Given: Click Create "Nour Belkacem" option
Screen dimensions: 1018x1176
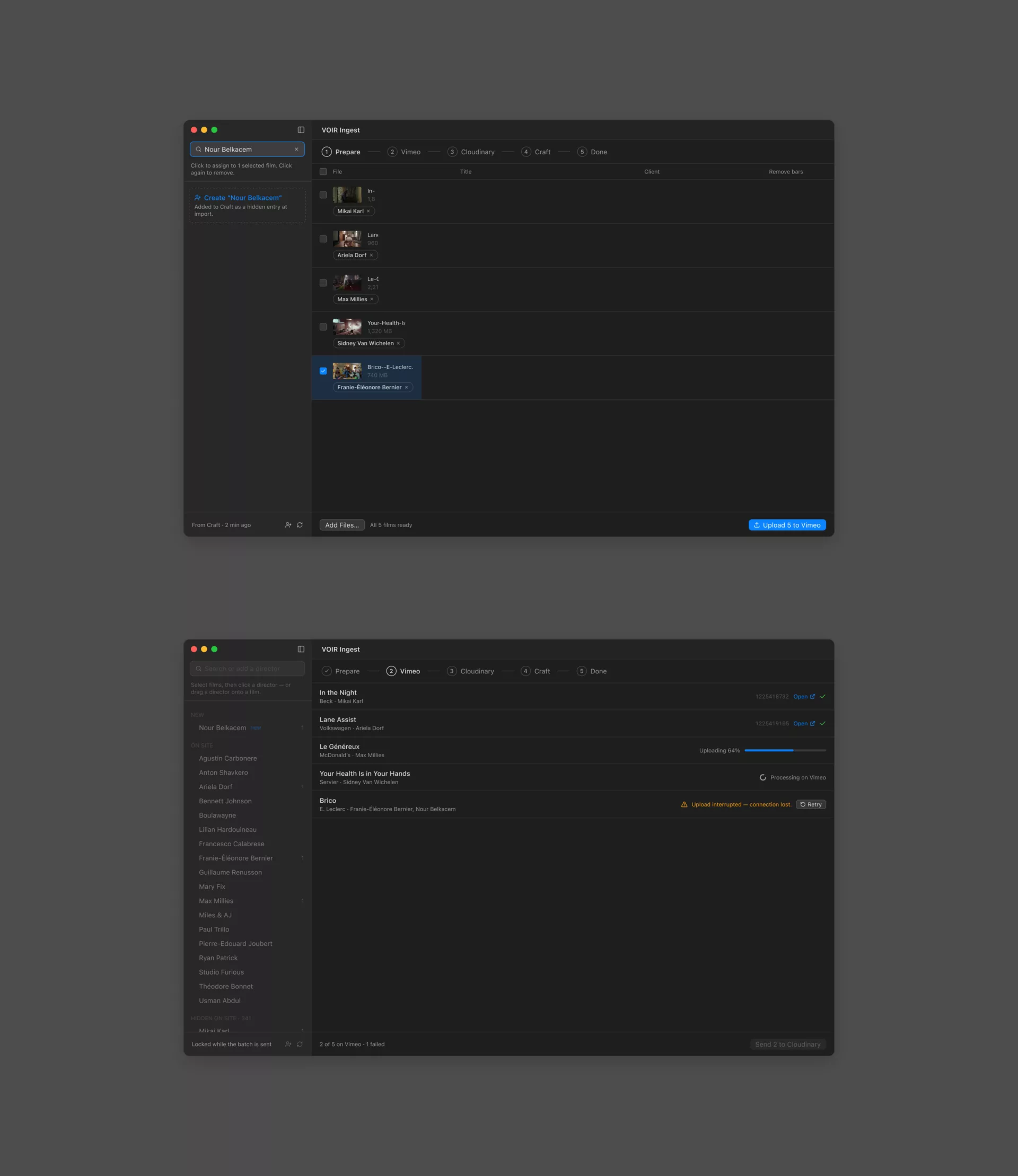Looking at the screenshot, I should pyautogui.click(x=247, y=206).
